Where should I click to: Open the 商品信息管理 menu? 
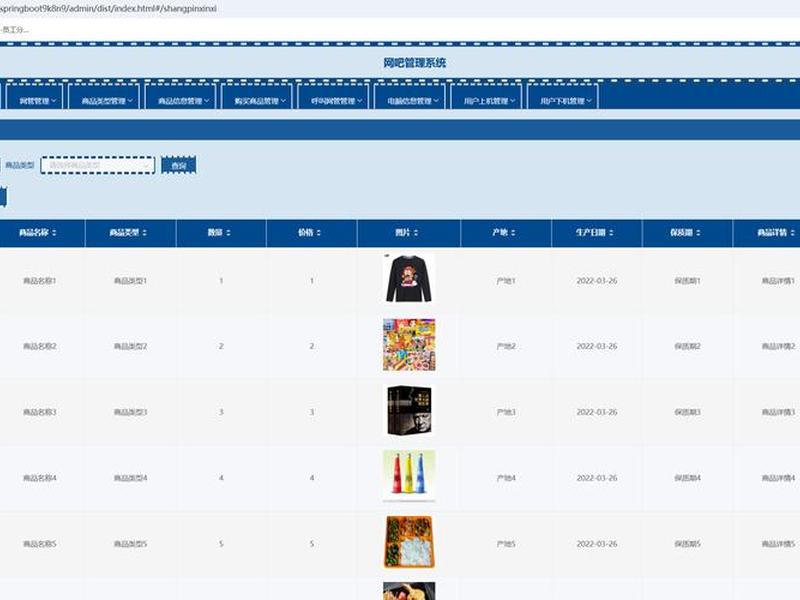click(180, 97)
